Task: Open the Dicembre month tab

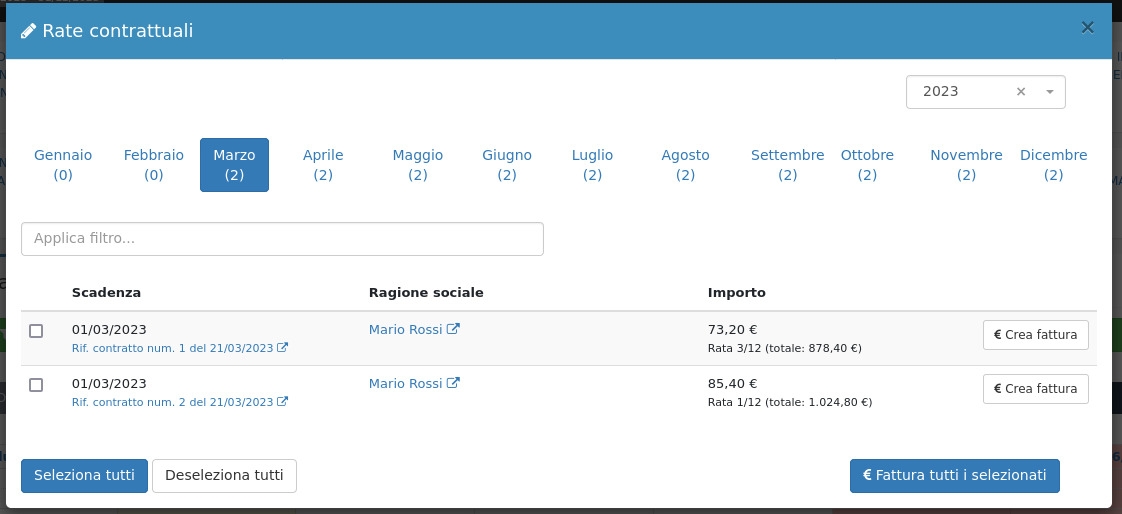Action: click(1053, 165)
